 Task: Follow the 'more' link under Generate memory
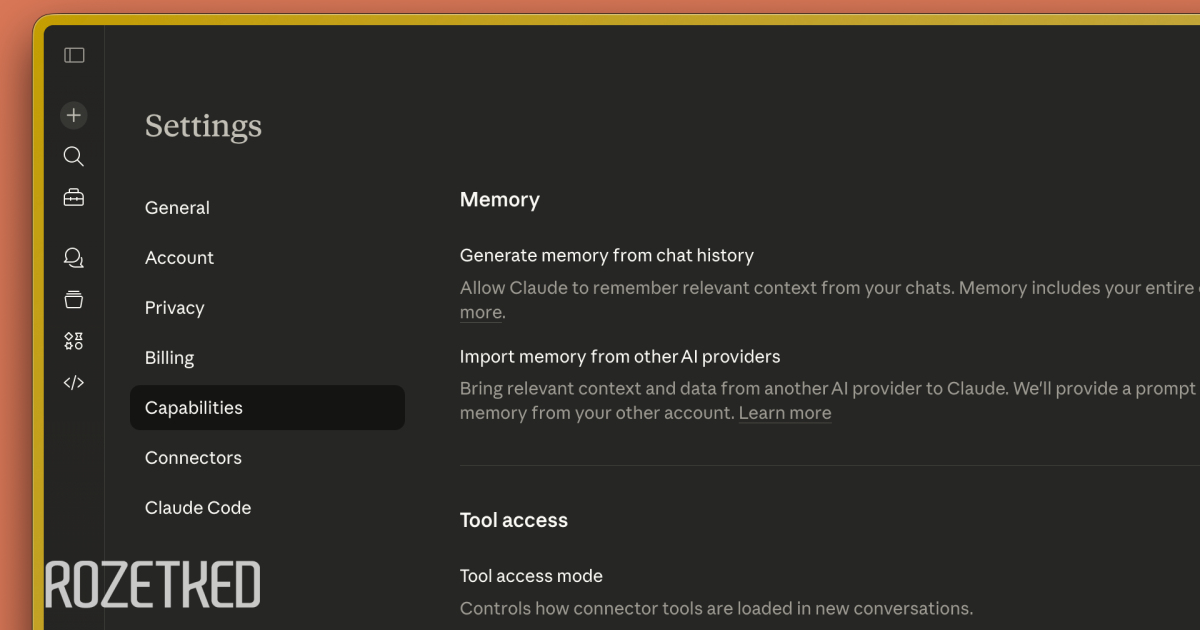[x=480, y=312]
